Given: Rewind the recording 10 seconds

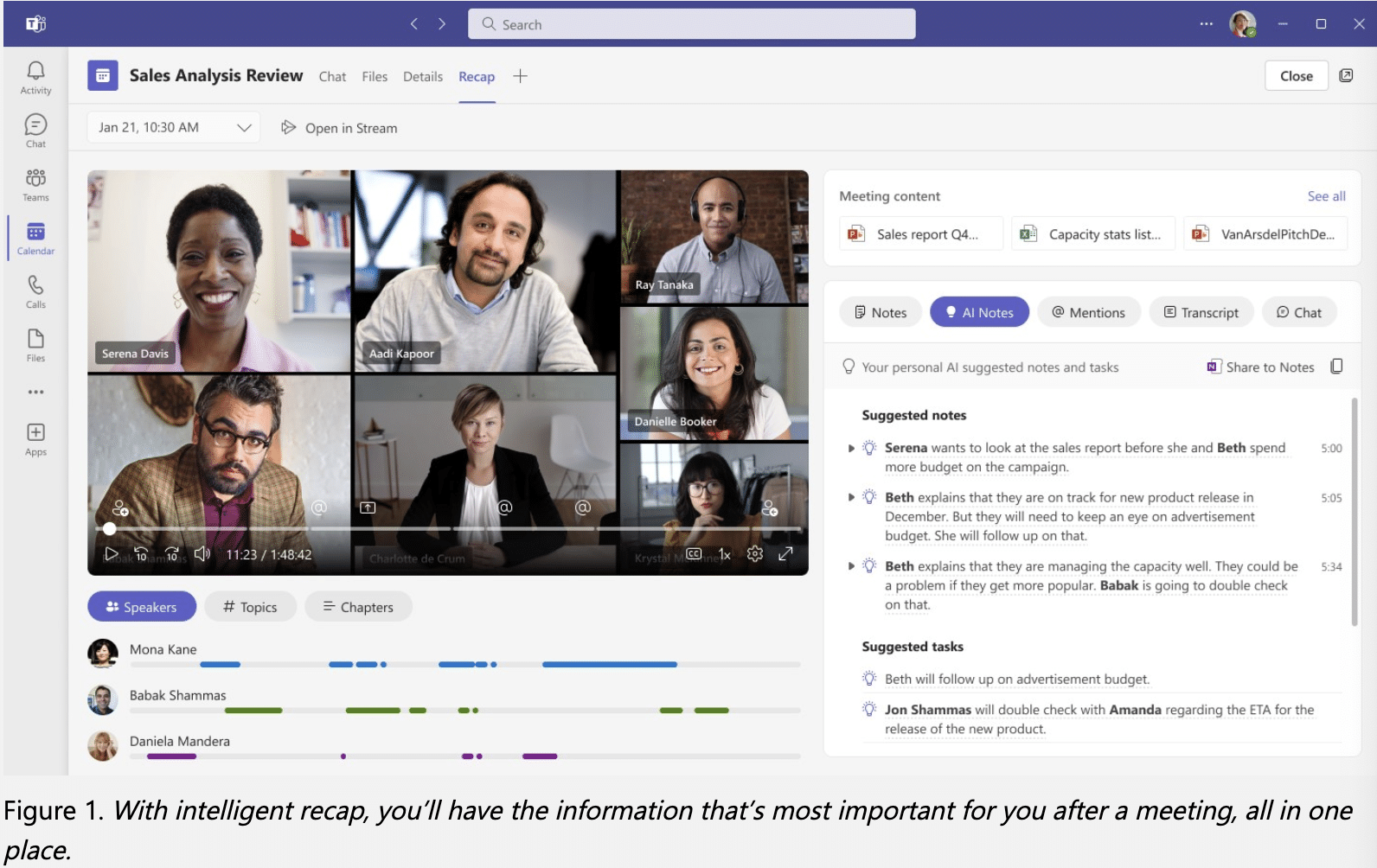Looking at the screenshot, I should click(x=141, y=554).
